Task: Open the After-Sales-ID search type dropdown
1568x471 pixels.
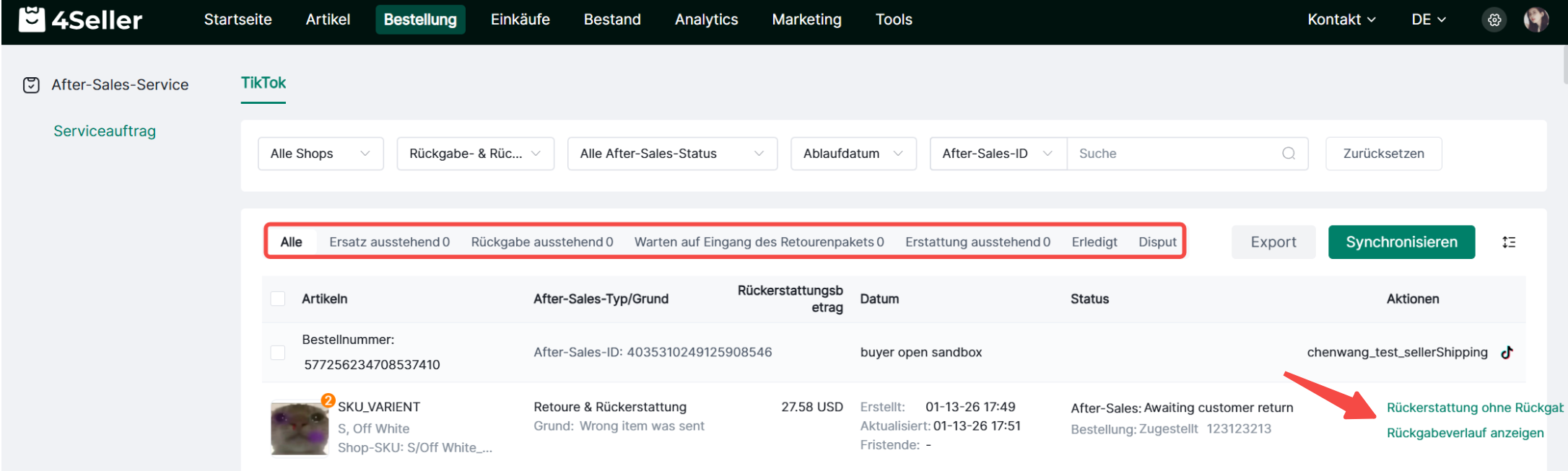Action: click(x=997, y=154)
